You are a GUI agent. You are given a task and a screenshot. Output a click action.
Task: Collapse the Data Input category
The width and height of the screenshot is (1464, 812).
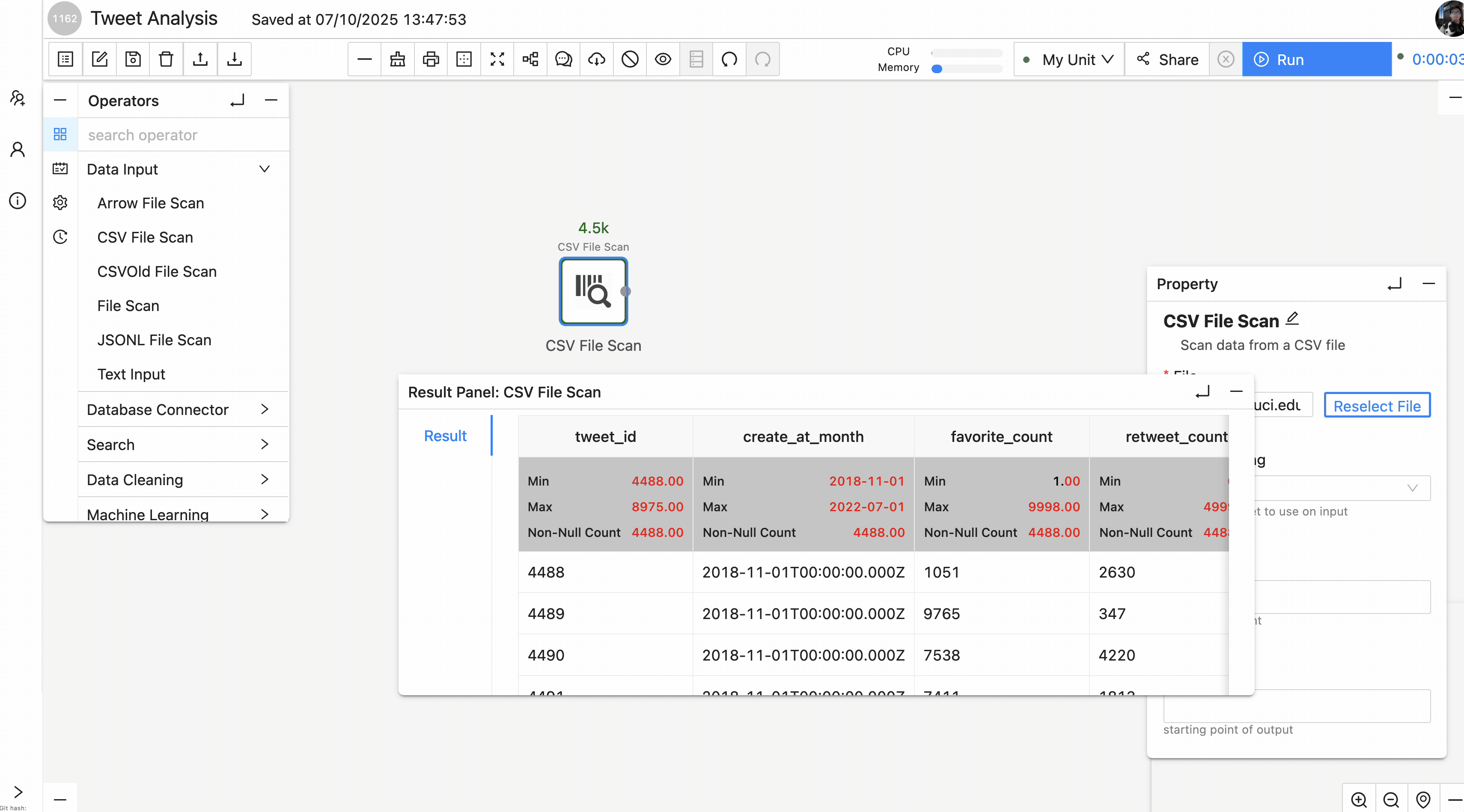[183, 169]
